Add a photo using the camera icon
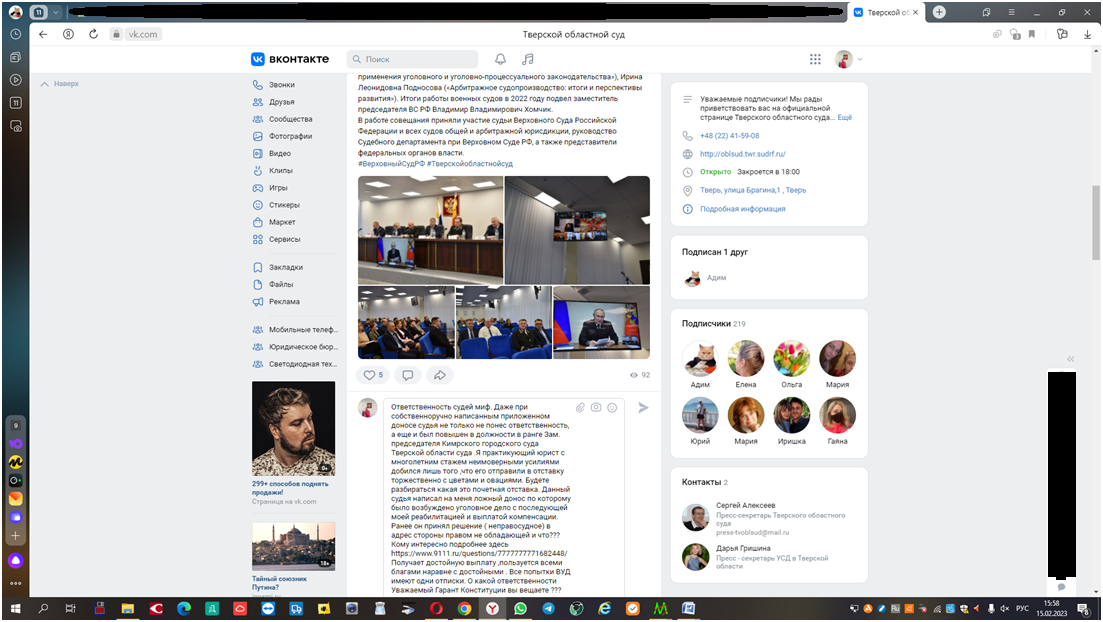Screen dimensions: 1103x622 coord(596,407)
